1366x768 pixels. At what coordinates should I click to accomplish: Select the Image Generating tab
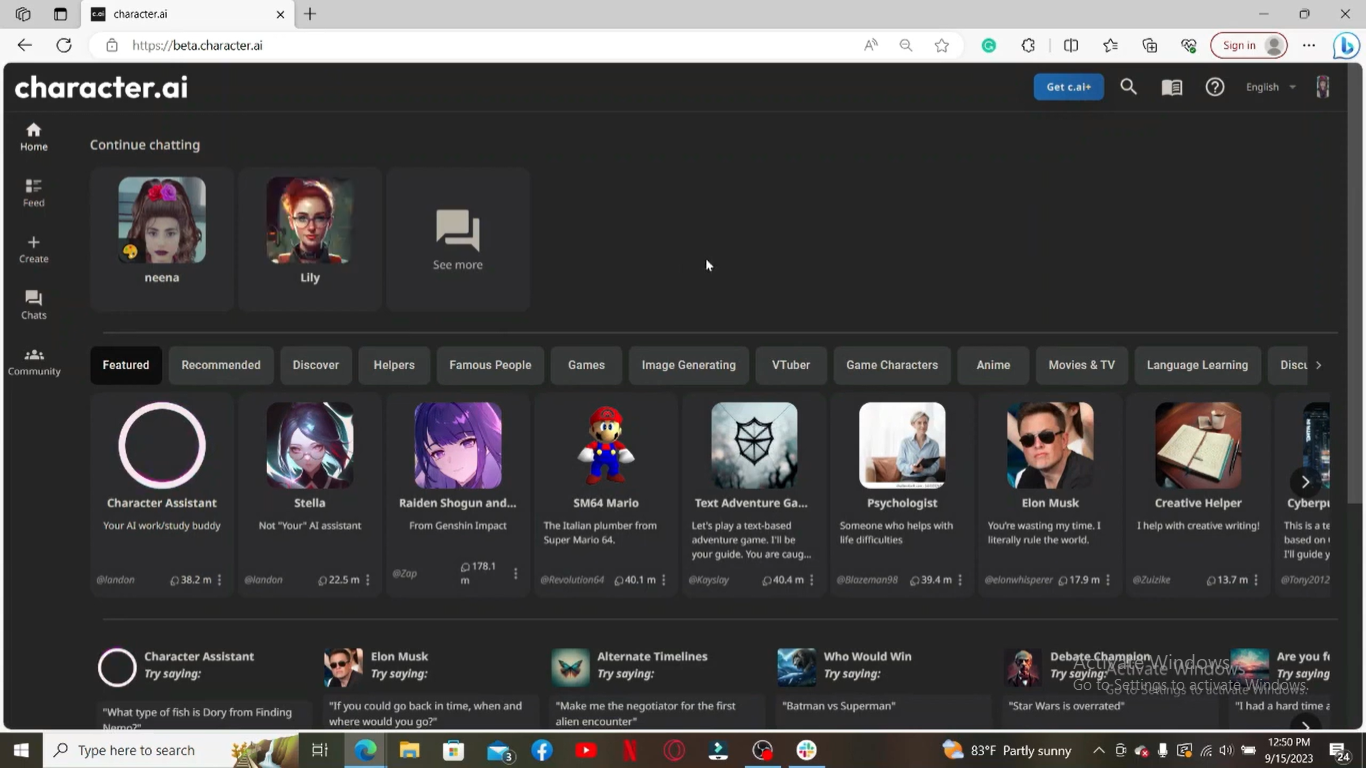[x=689, y=365]
